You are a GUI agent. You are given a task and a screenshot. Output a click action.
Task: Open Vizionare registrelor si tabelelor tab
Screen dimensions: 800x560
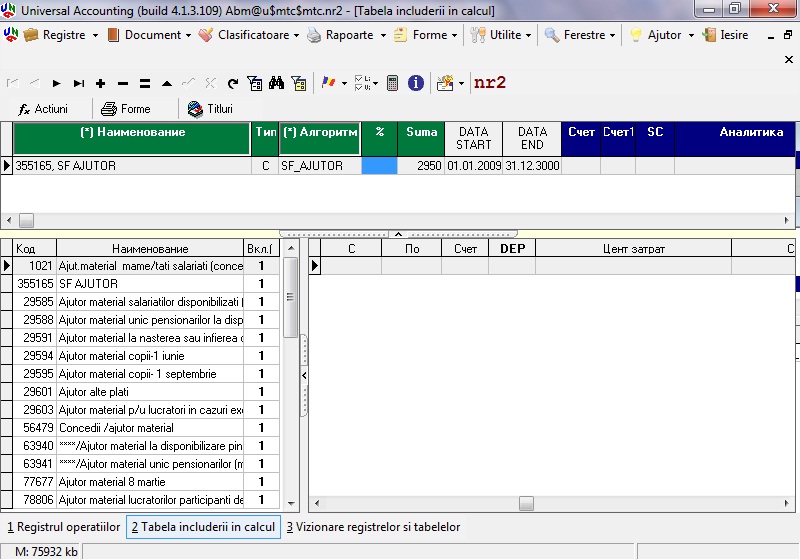[373, 527]
